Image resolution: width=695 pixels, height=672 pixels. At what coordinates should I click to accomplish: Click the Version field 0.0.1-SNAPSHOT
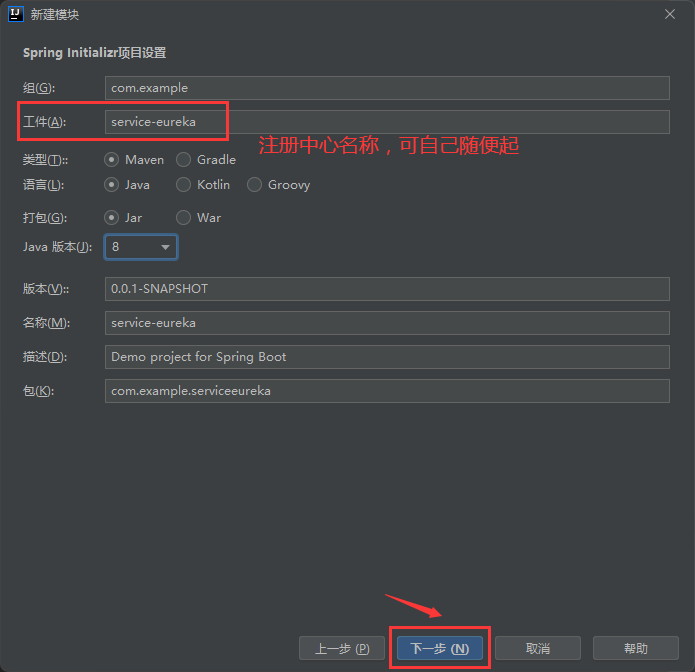[x=386, y=289]
